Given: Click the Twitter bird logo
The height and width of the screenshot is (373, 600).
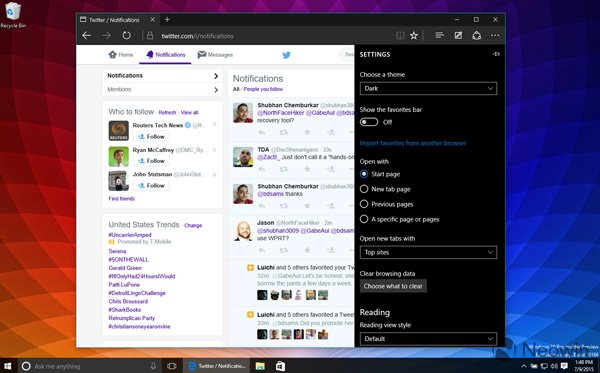Looking at the screenshot, I should click(286, 55).
